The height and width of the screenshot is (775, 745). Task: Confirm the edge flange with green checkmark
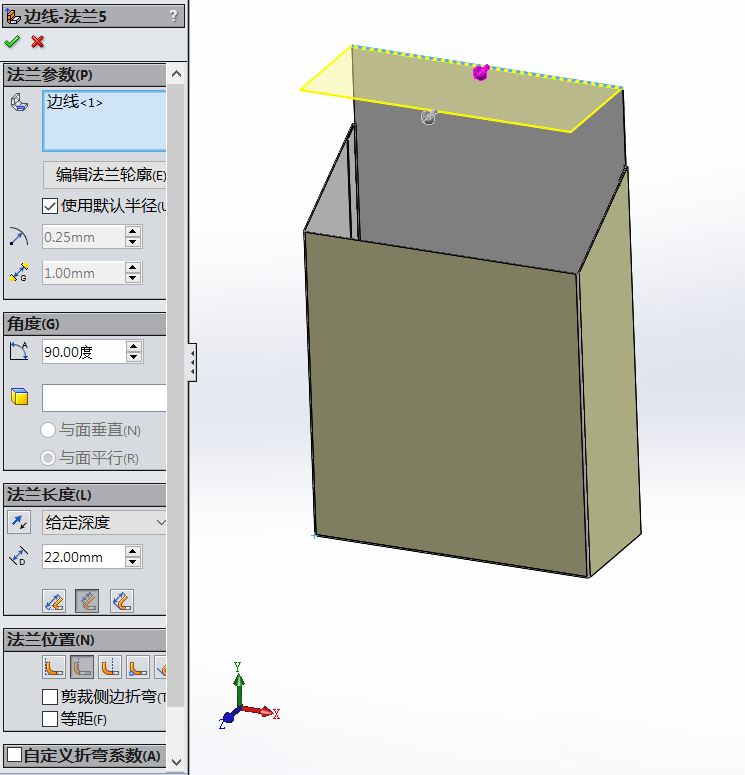point(12,42)
